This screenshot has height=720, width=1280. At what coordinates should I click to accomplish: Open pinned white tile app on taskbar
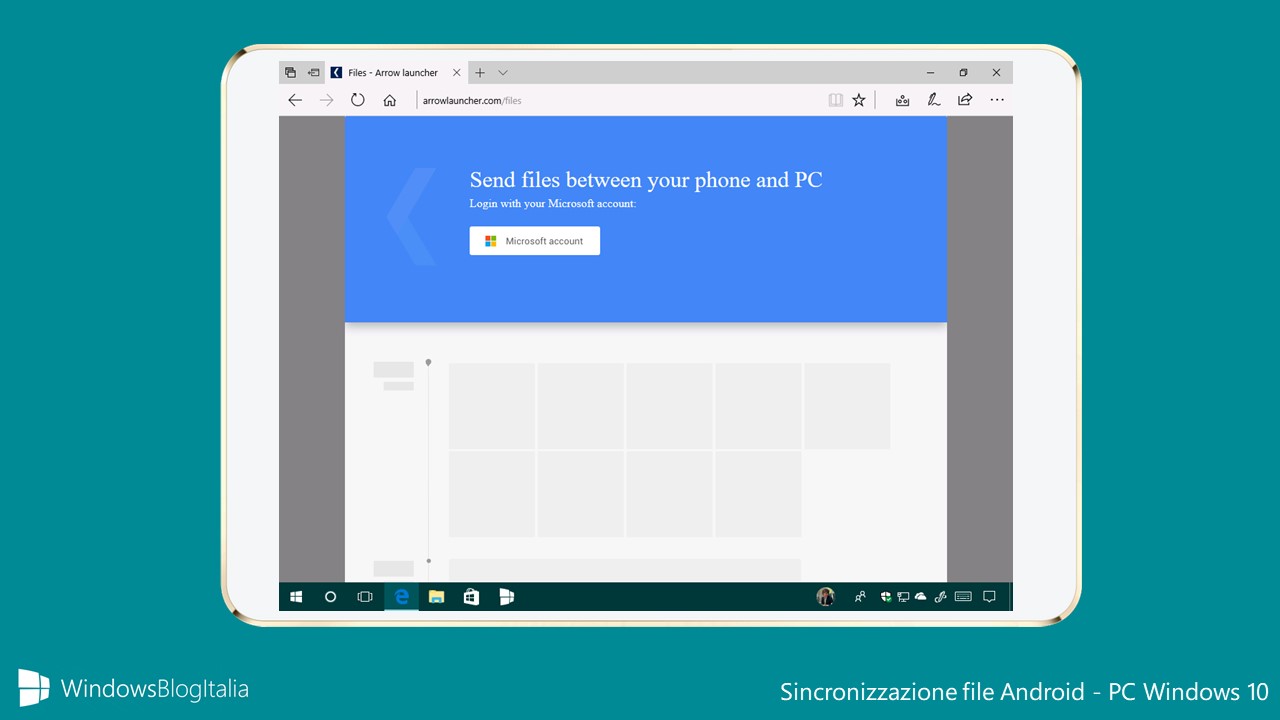[x=507, y=597]
